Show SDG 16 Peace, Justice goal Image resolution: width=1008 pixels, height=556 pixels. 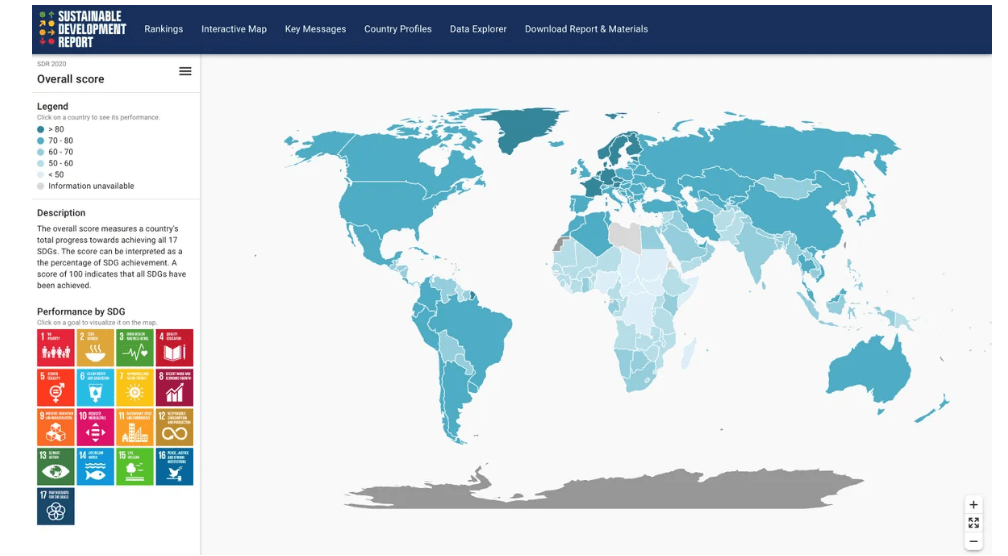point(174,466)
